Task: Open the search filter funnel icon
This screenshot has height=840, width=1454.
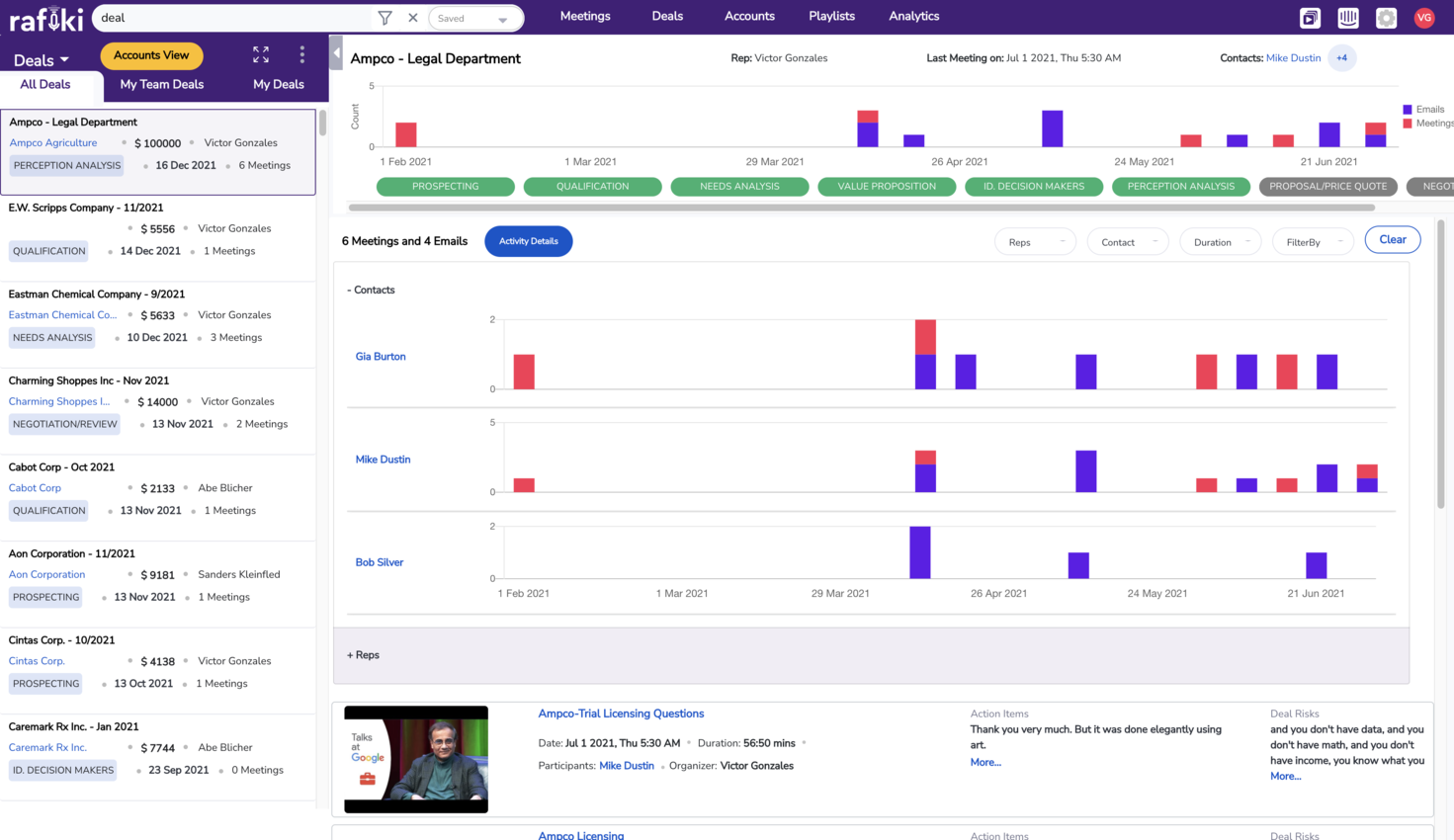Action: [x=385, y=18]
